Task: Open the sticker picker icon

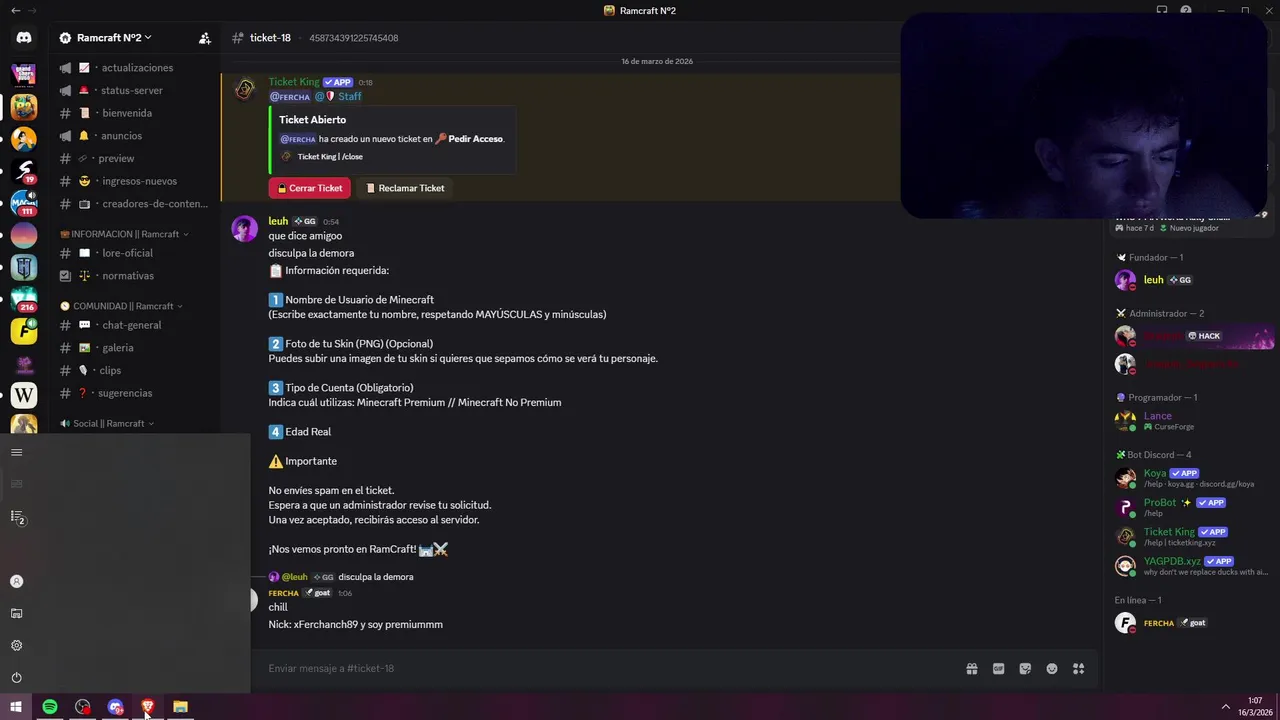Action: click(1025, 669)
